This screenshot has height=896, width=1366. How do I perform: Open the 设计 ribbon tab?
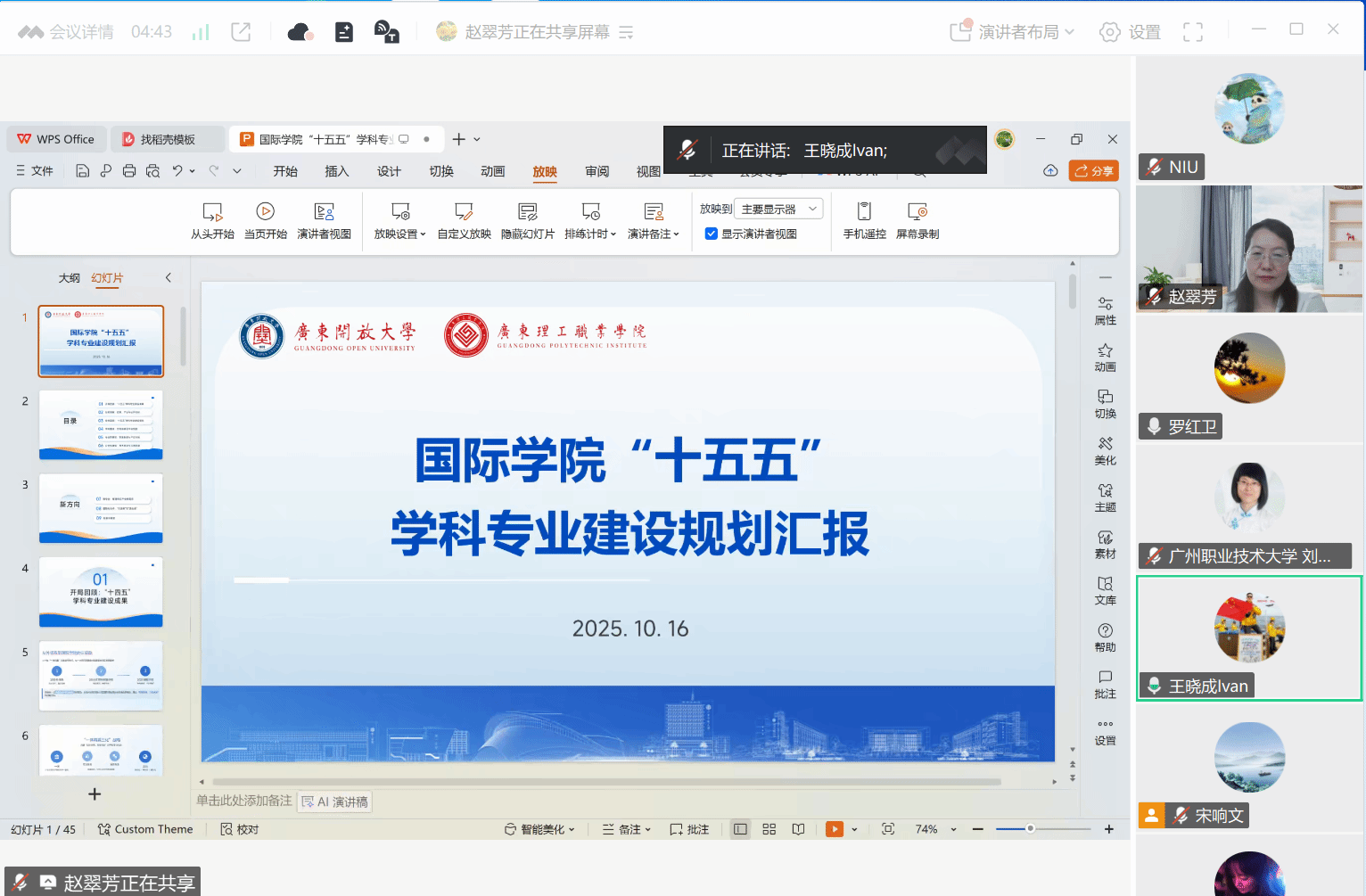click(x=389, y=171)
